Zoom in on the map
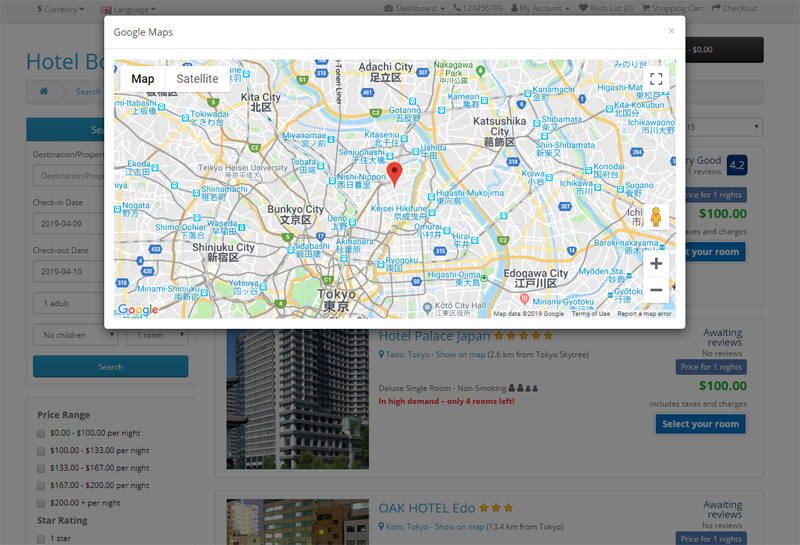Screen dimensions: 800x545 click(x=656, y=264)
